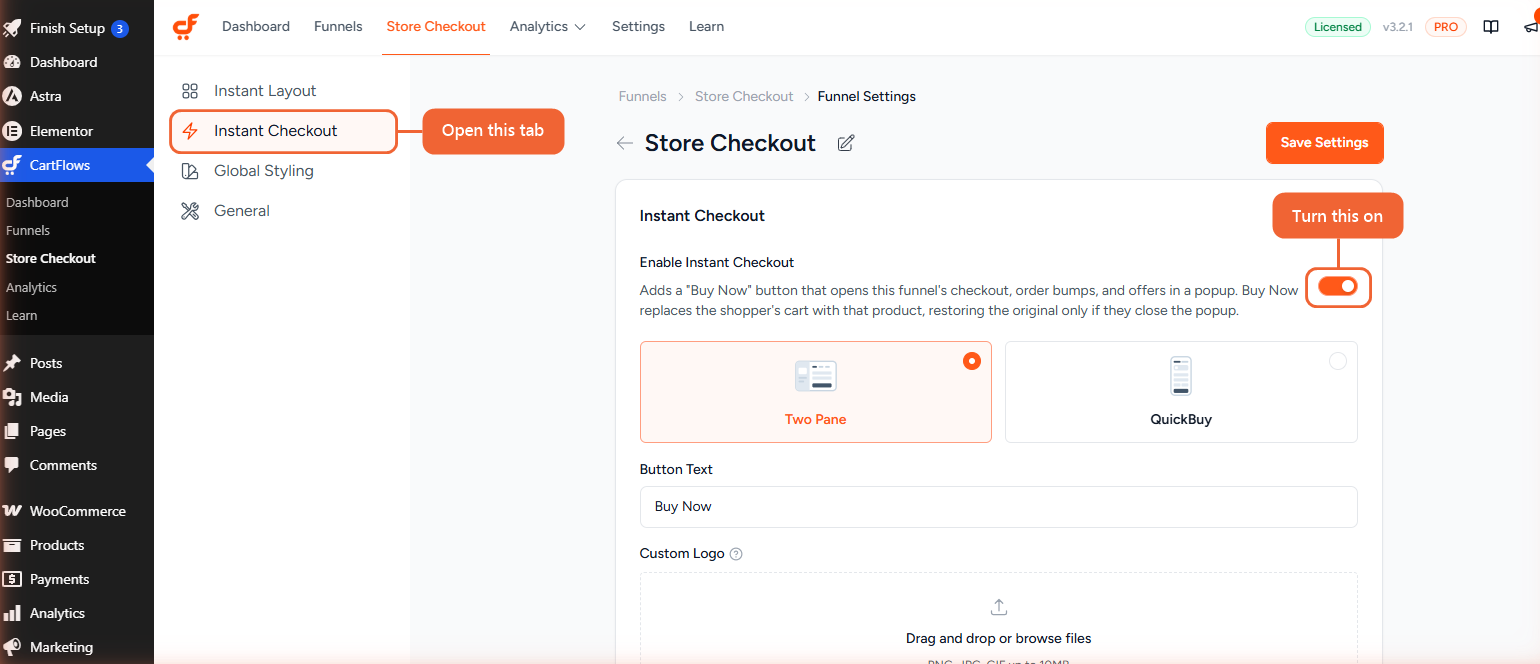
Task: Click the PRO badge
Action: click(1446, 27)
